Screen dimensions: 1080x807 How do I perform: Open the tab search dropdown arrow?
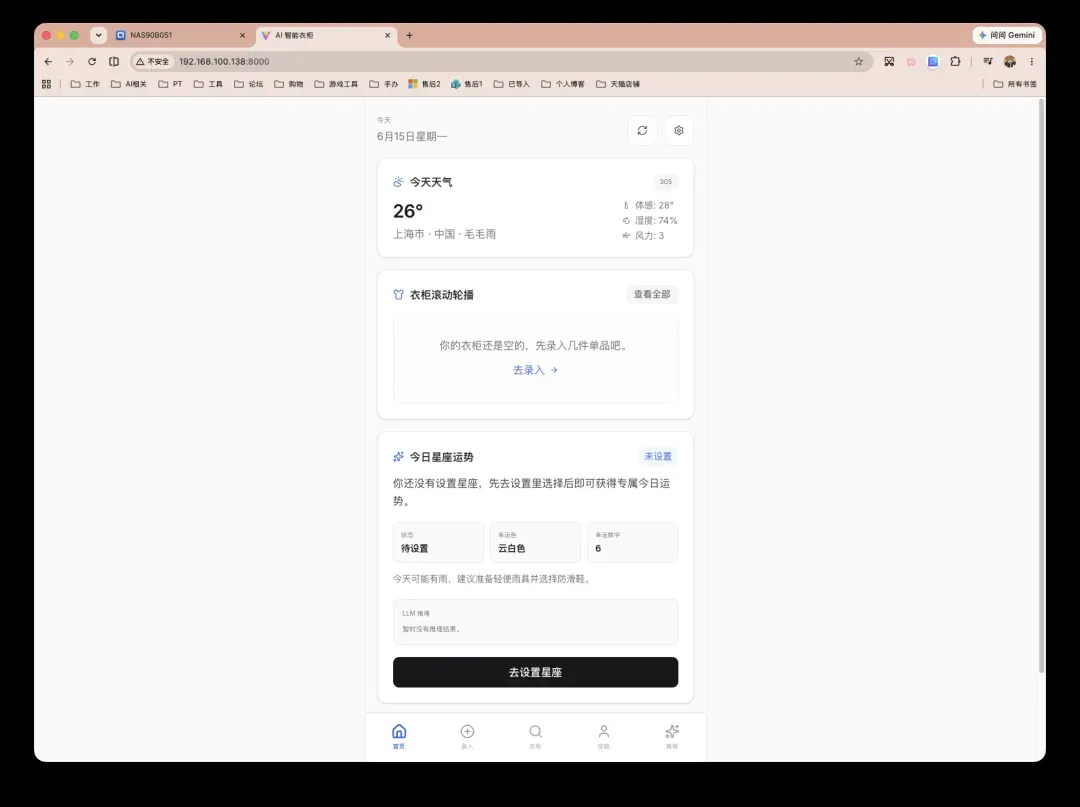tap(98, 35)
